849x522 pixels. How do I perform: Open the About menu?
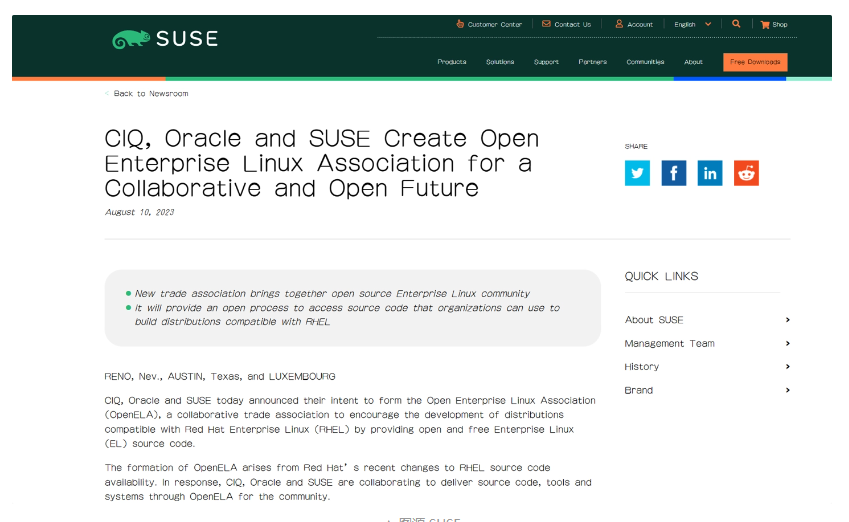click(693, 62)
